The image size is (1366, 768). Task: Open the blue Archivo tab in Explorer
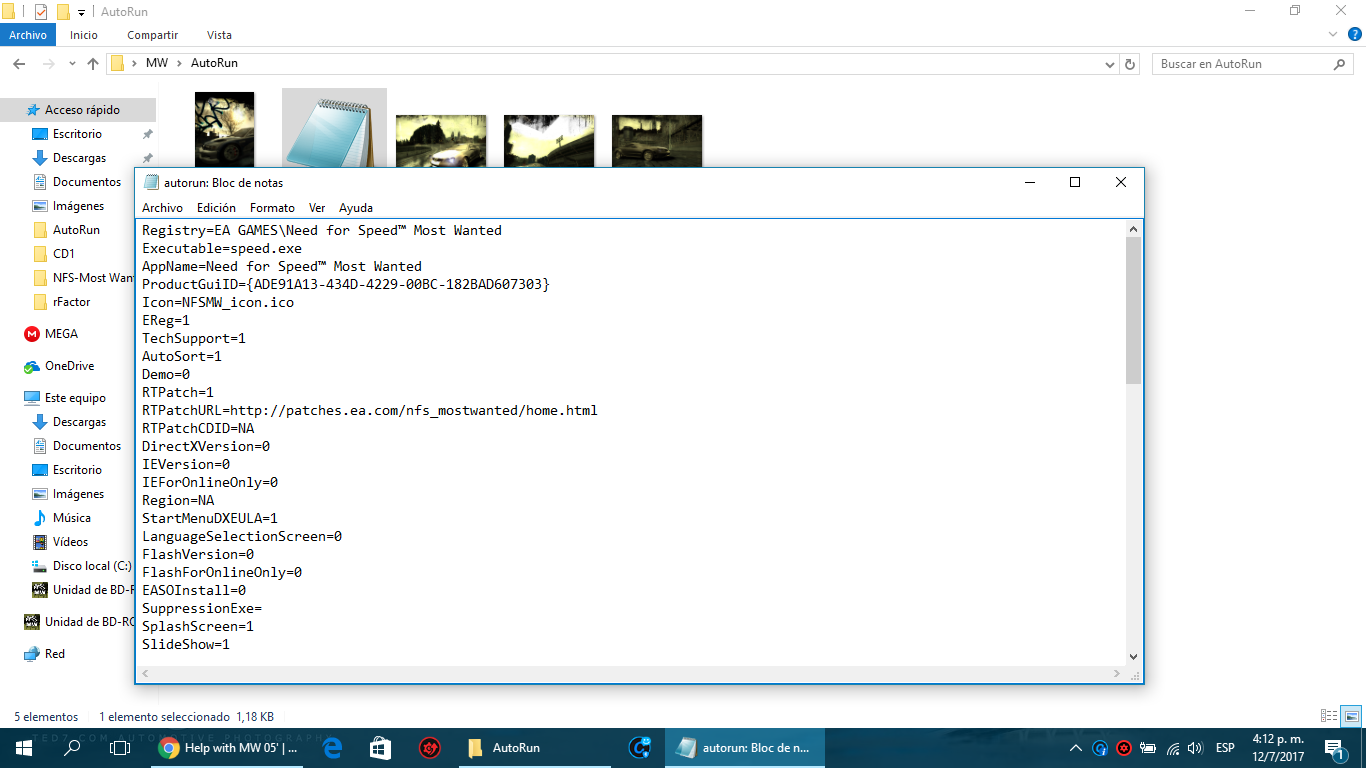click(x=28, y=35)
